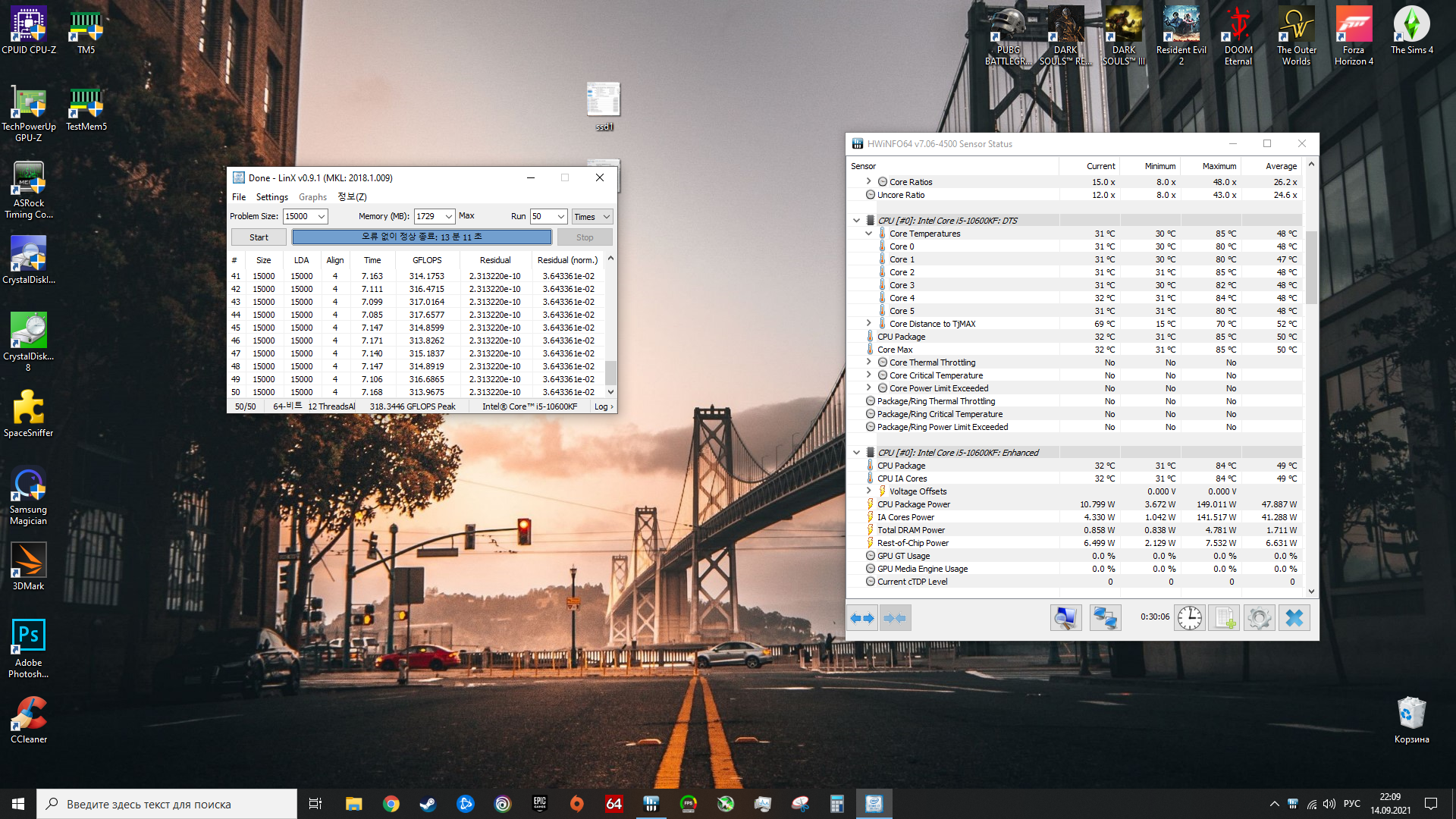Click the clock reset icon in HWiNFO

tap(1189, 618)
